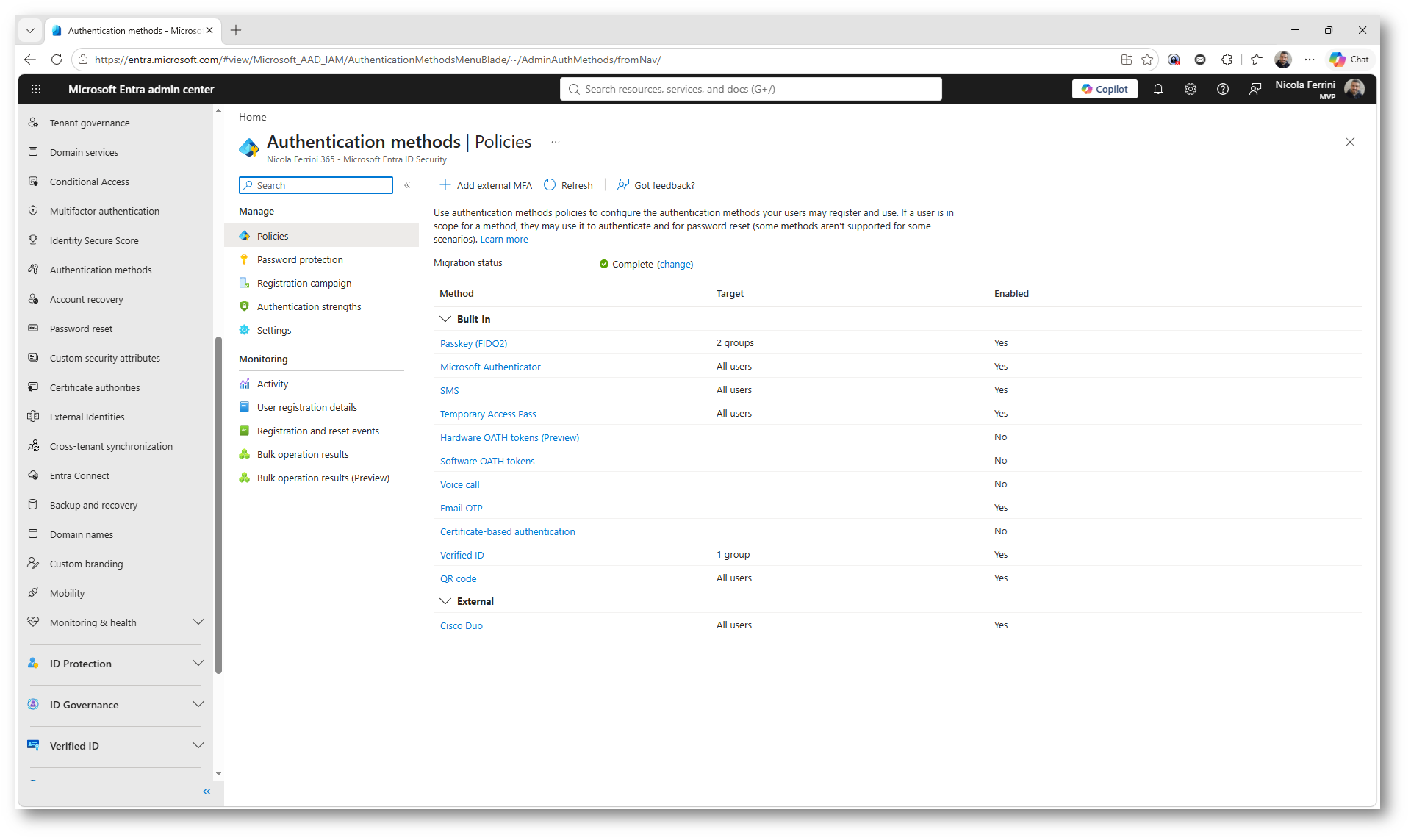The height and width of the screenshot is (840, 1411).
Task: Sort by the Enabled column header
Action: [x=1011, y=293]
